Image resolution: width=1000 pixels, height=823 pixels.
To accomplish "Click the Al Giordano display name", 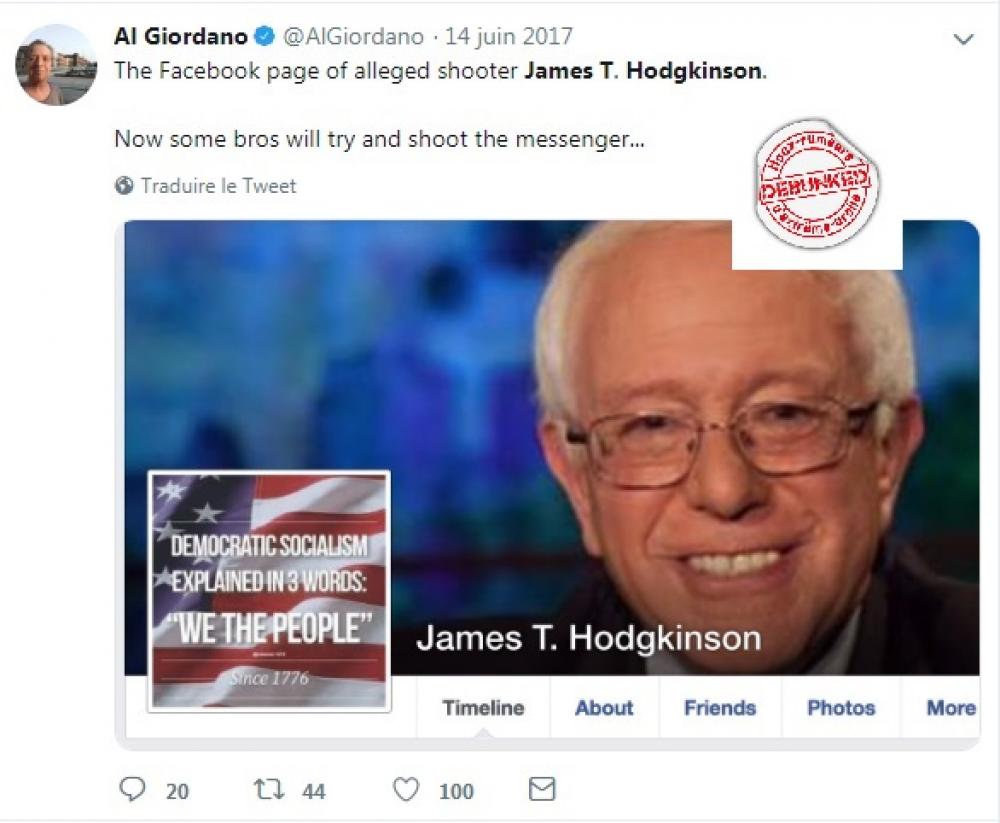I will [180, 36].
